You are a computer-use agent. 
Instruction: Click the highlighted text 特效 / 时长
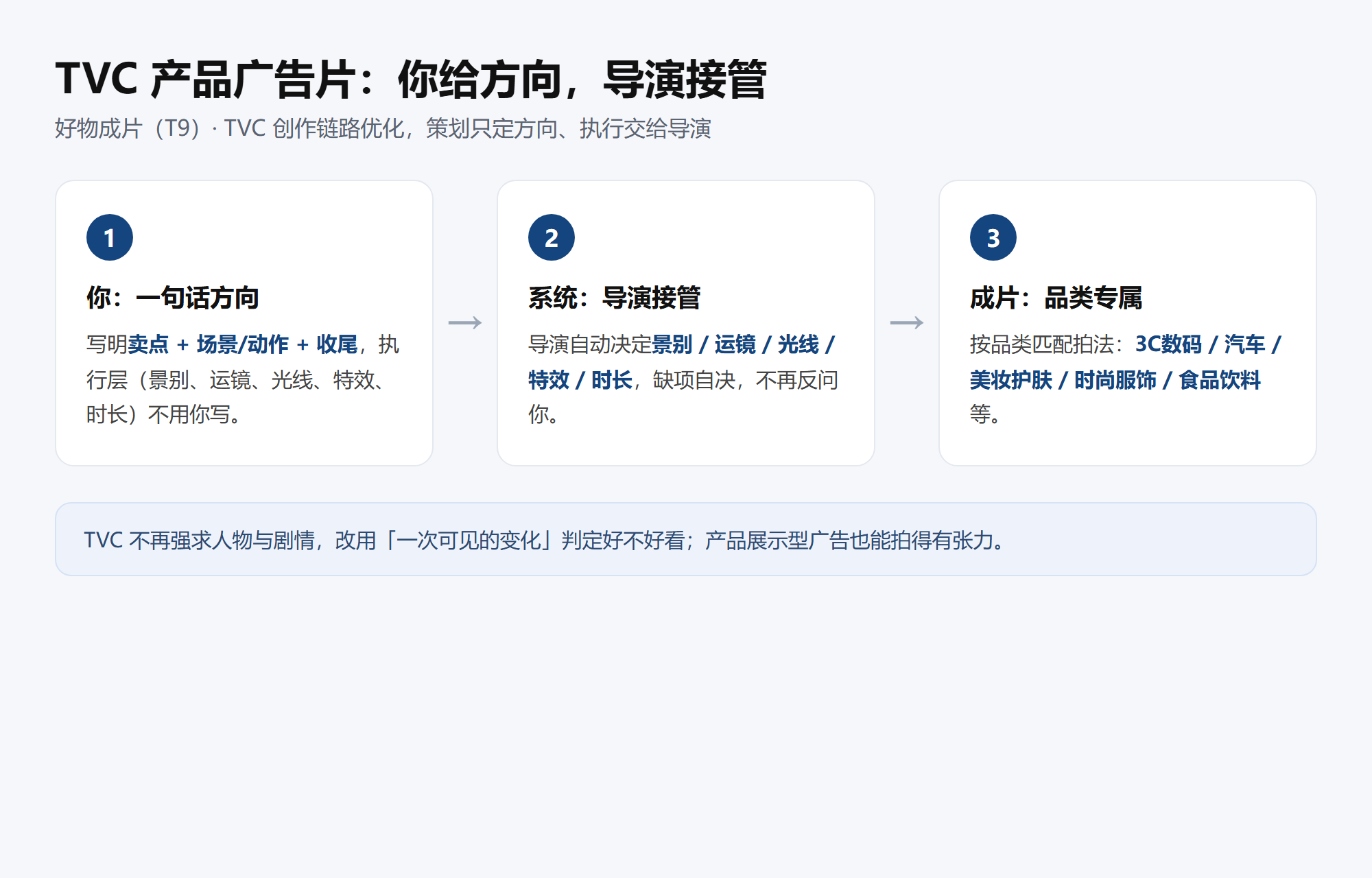pyautogui.click(x=580, y=379)
